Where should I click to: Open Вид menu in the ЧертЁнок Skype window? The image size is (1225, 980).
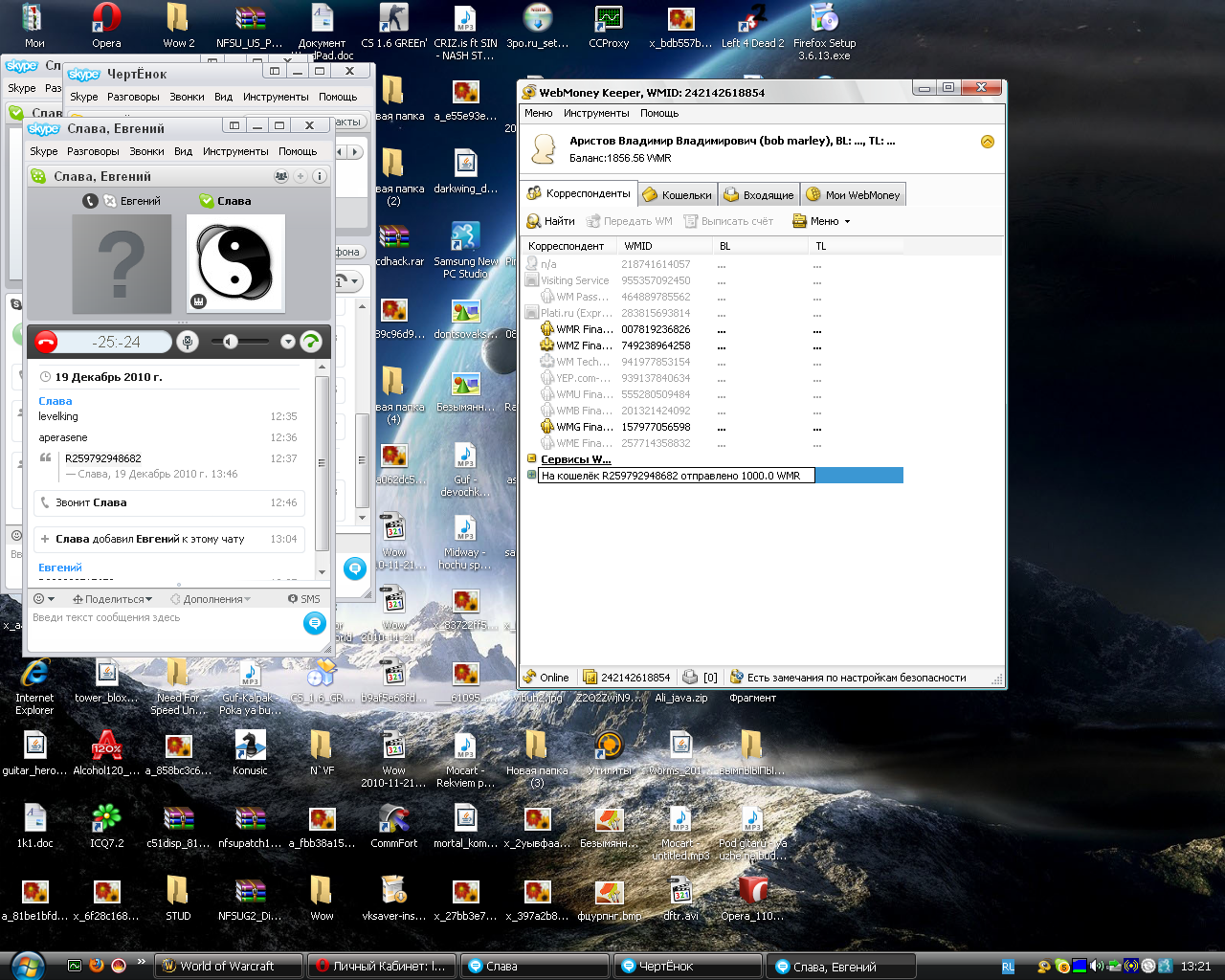(x=223, y=97)
